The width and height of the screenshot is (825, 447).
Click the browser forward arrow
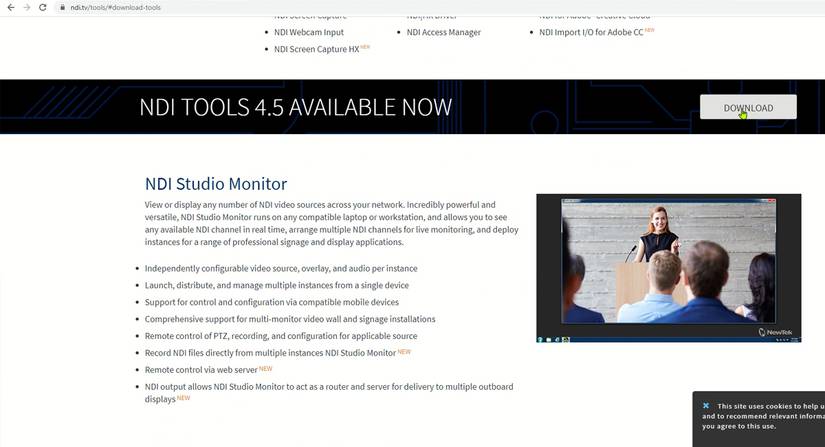[x=27, y=7]
